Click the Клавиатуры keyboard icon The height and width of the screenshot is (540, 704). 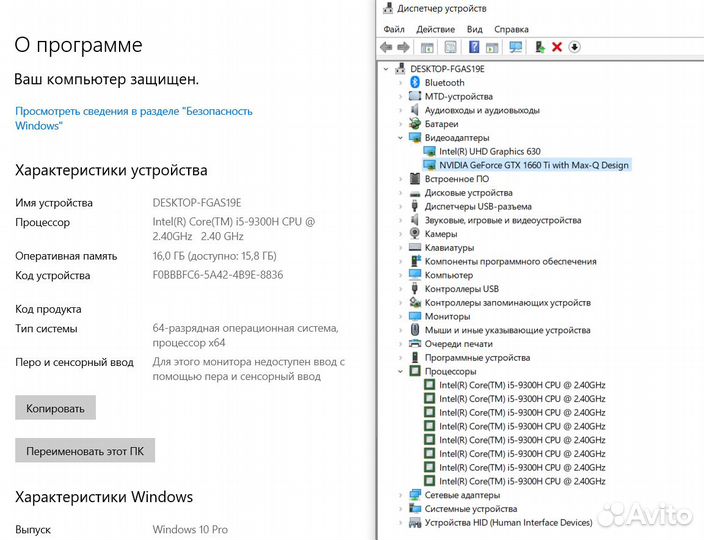tap(415, 247)
